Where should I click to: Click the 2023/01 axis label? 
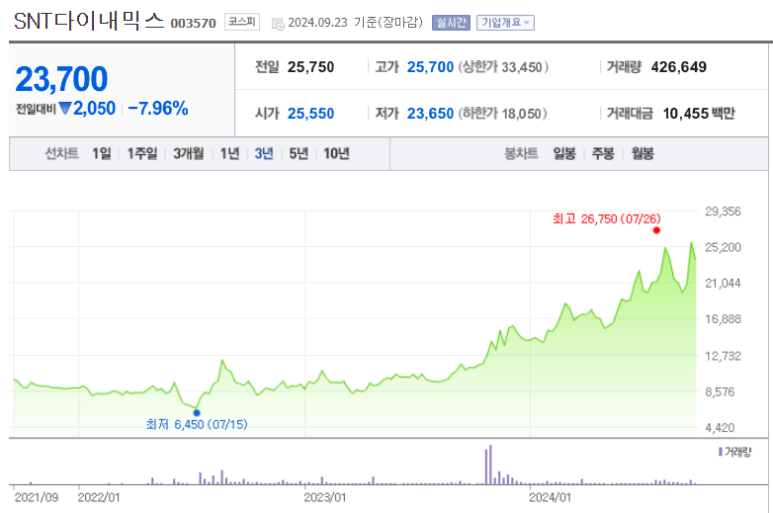pyautogui.click(x=325, y=497)
